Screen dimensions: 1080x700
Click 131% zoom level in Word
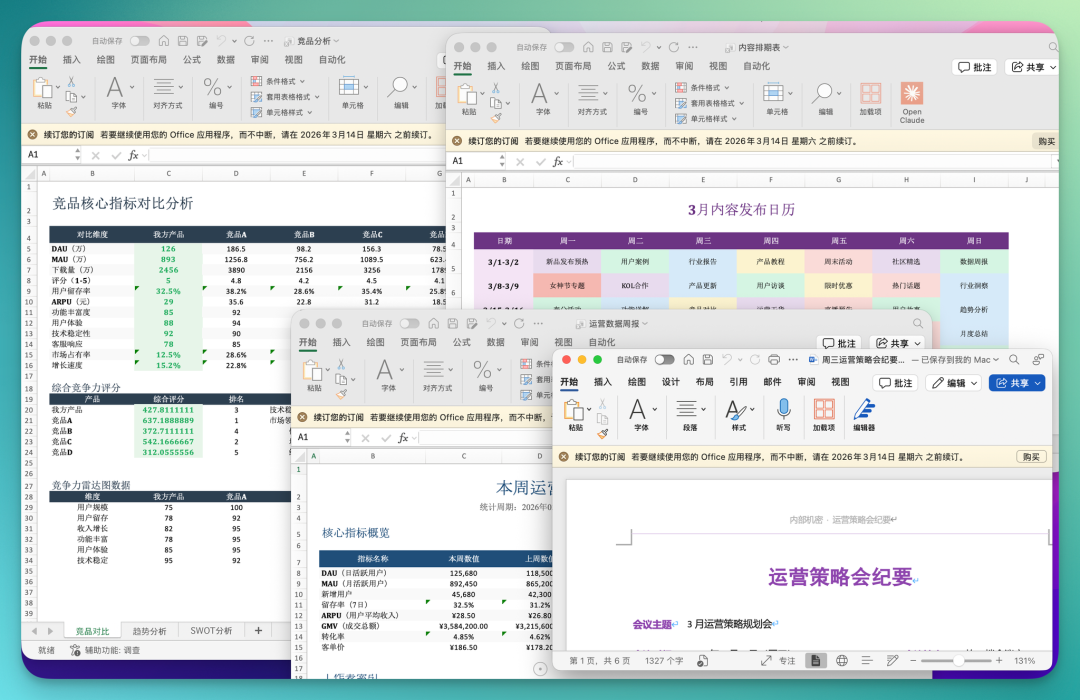pyautogui.click(x=1025, y=661)
